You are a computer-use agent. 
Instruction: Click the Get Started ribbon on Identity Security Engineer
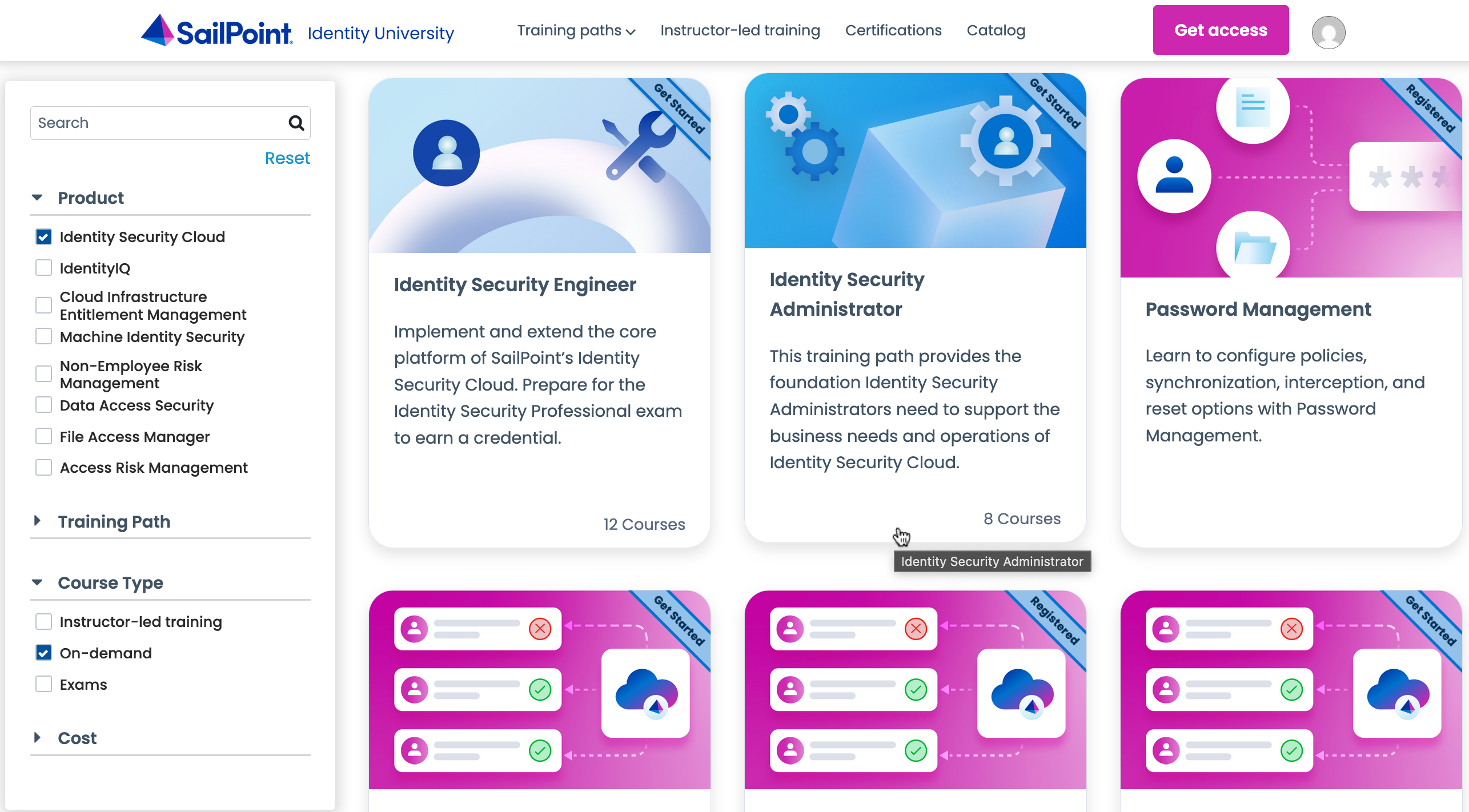pyautogui.click(x=680, y=108)
